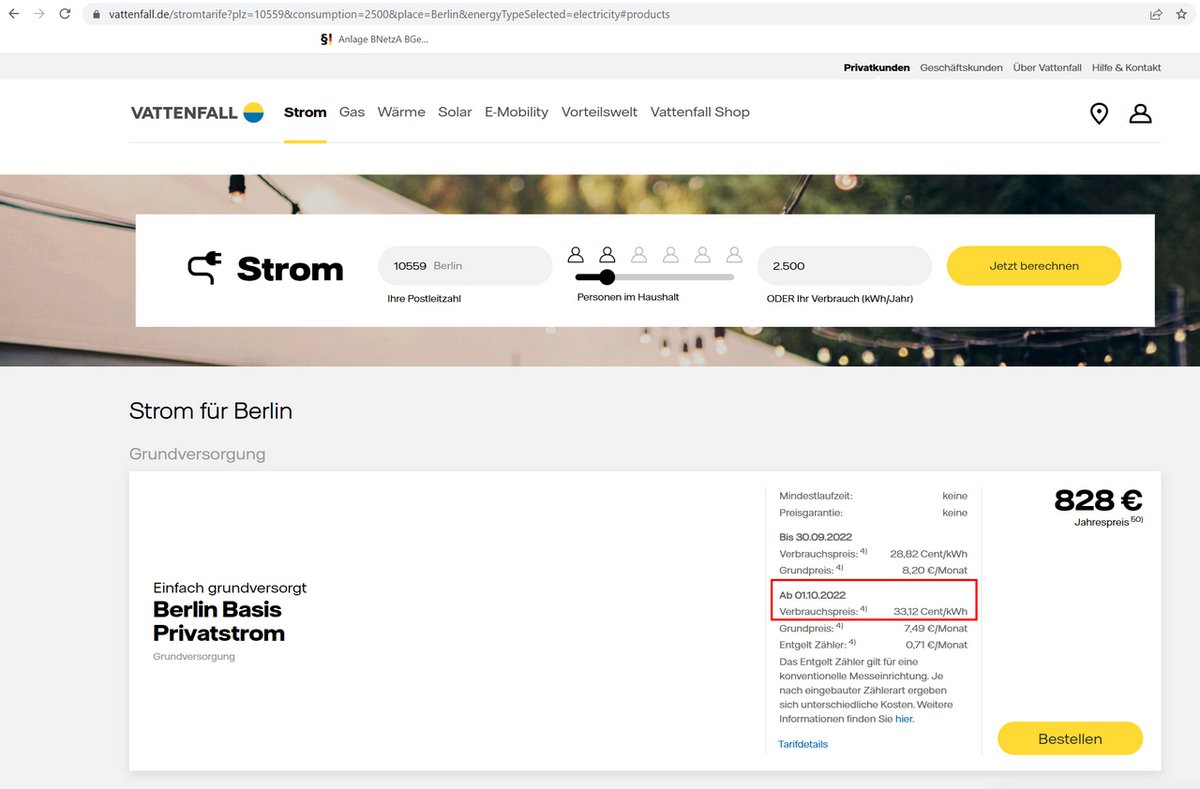Click the 'Preisgarantie:' label
Image resolution: width=1200 pixels, height=789 pixels.
(x=813, y=513)
